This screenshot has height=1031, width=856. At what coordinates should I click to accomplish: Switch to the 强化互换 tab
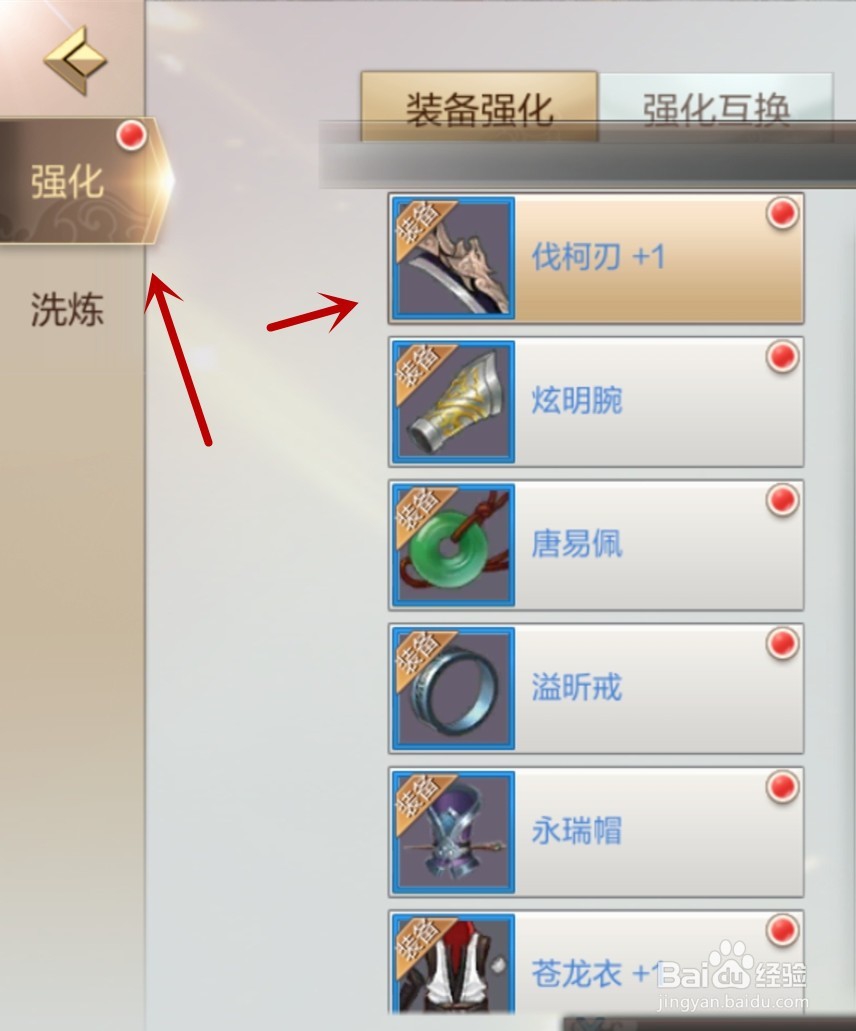[x=716, y=107]
